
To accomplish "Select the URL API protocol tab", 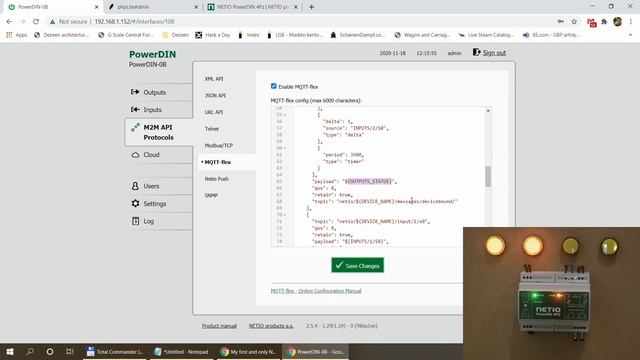I will 214,112.
